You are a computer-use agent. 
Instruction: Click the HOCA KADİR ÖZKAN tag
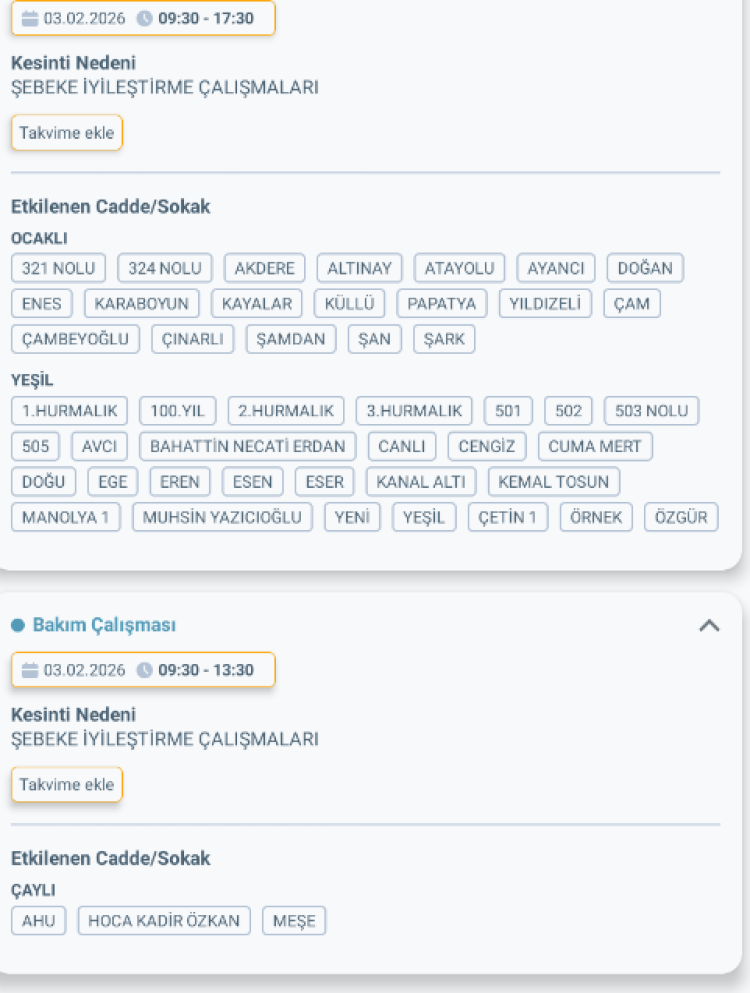165,921
